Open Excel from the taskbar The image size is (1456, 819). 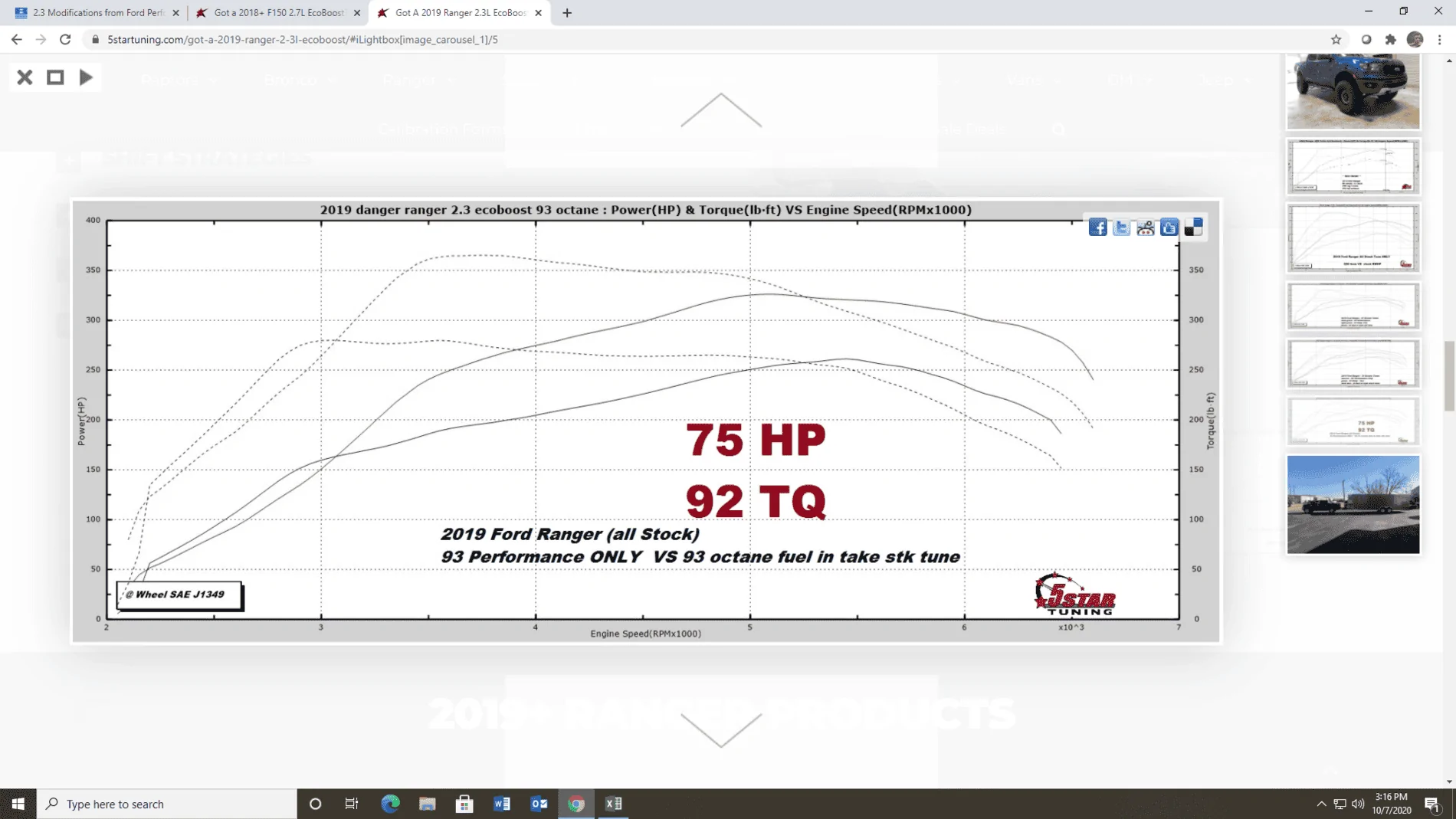(614, 804)
